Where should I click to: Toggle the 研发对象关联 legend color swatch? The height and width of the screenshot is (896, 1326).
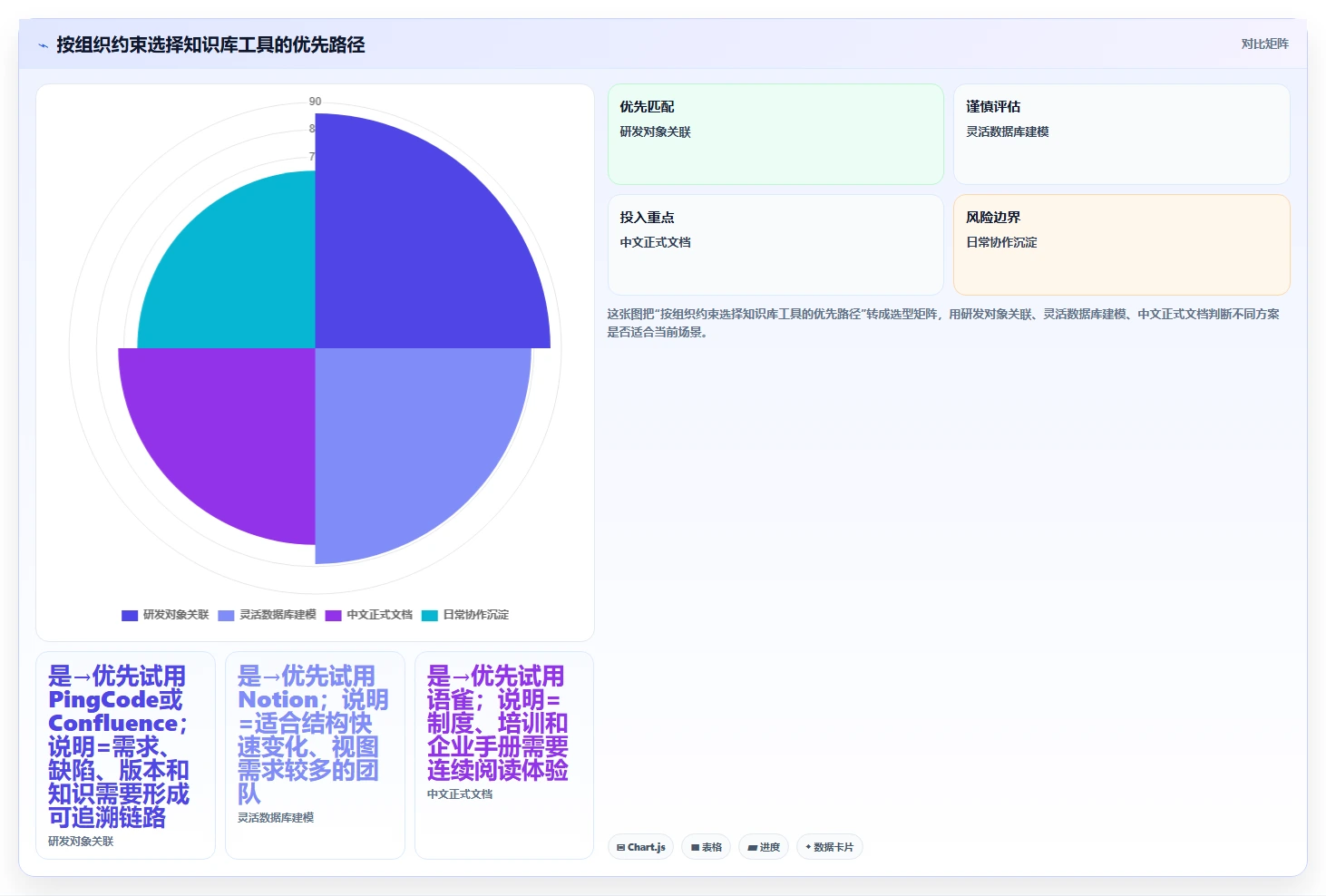(x=130, y=615)
